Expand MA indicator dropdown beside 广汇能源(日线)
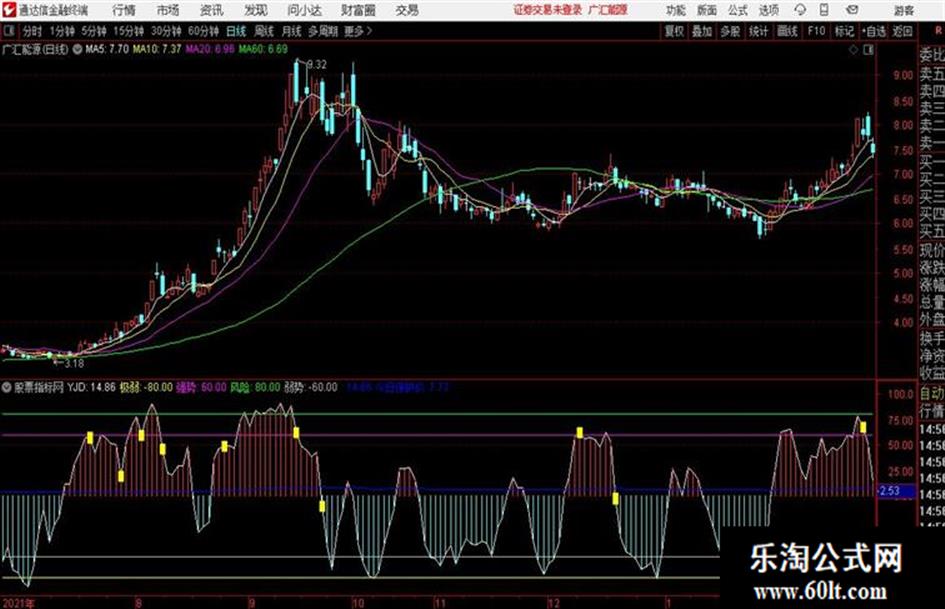 coord(77,49)
